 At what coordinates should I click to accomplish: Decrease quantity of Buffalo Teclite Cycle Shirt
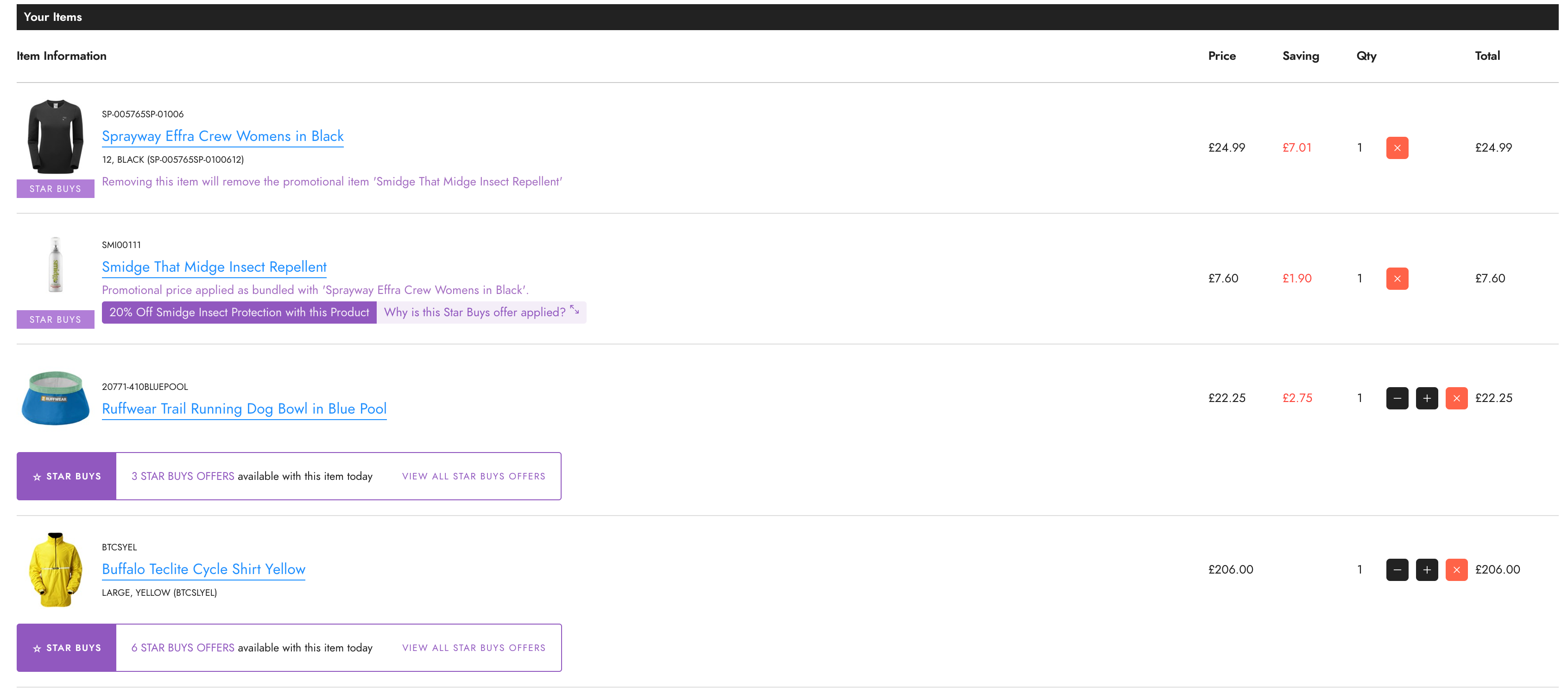click(1397, 569)
